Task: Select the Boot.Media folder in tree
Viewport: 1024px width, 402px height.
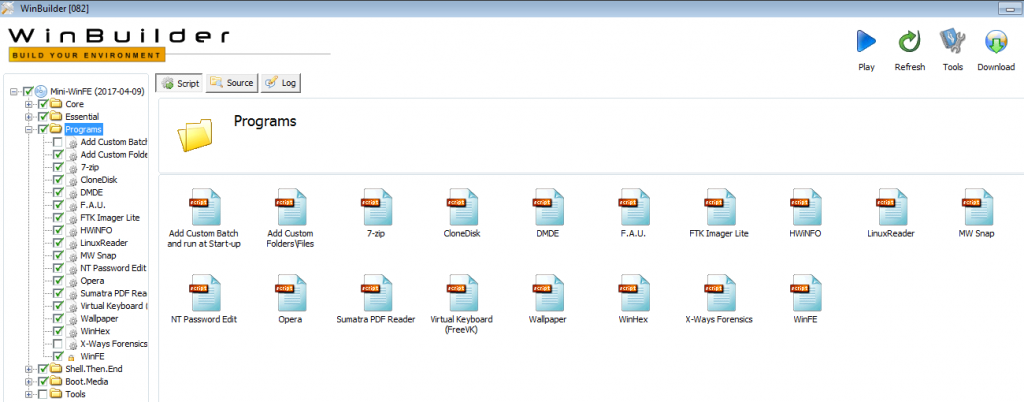Action: [88, 381]
